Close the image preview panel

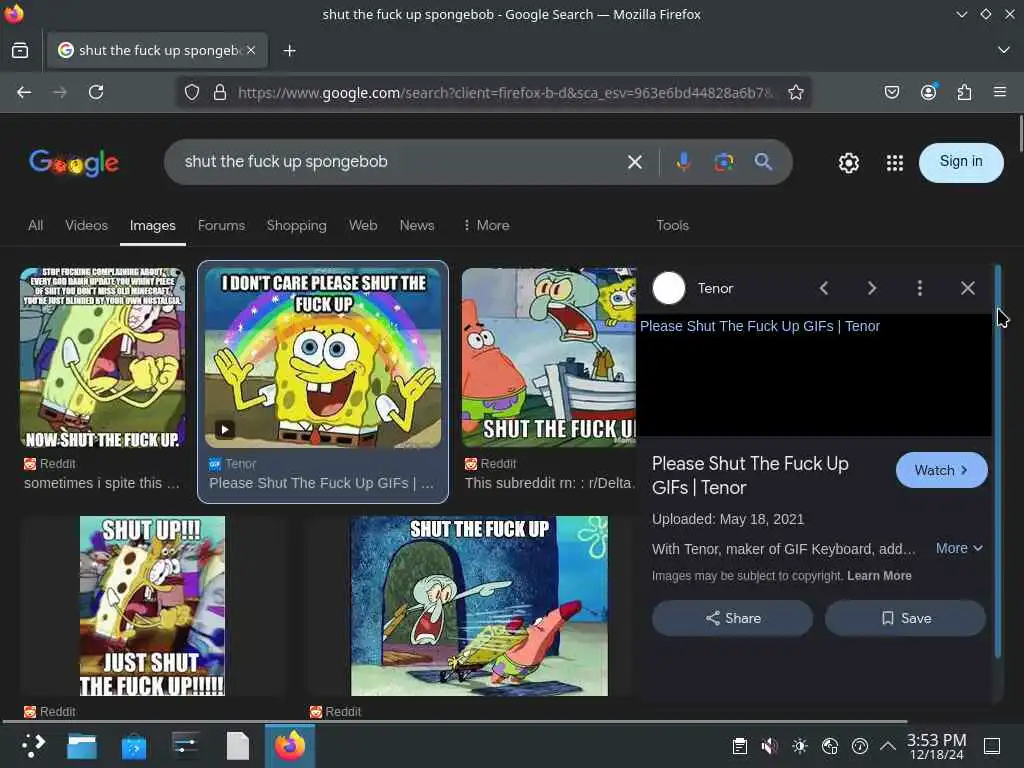click(x=968, y=288)
